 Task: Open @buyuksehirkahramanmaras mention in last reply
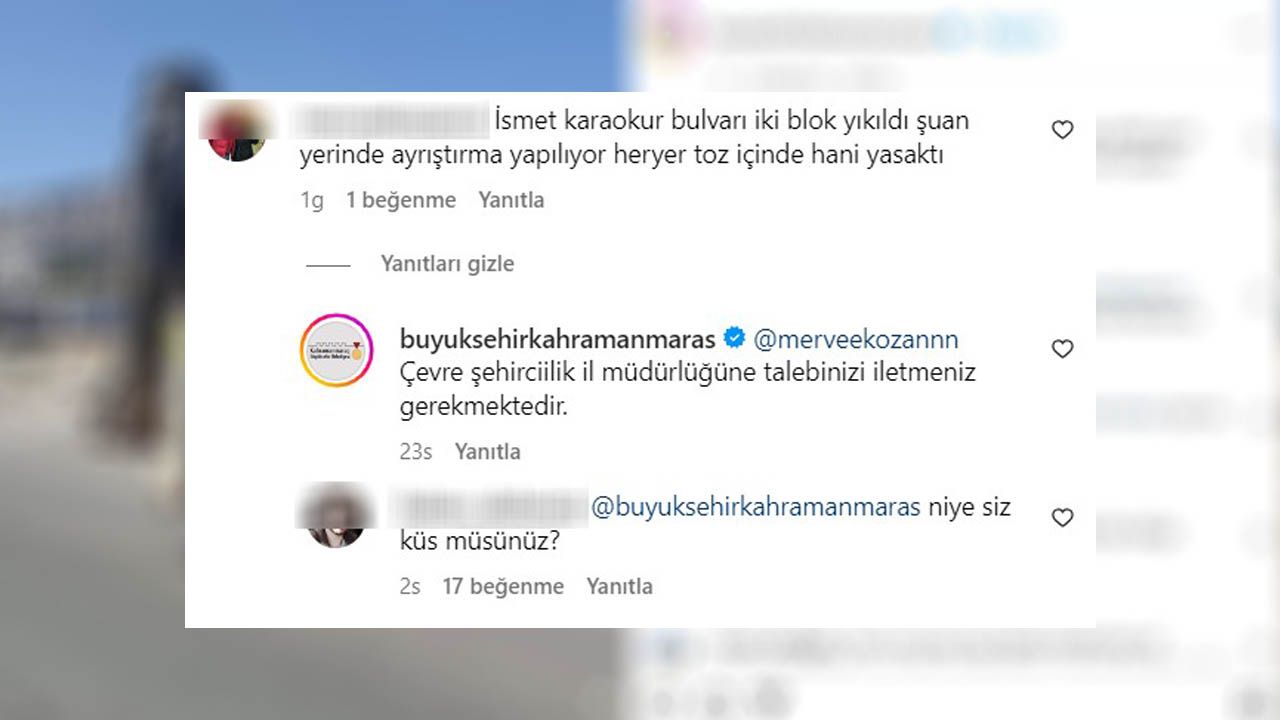(x=756, y=507)
